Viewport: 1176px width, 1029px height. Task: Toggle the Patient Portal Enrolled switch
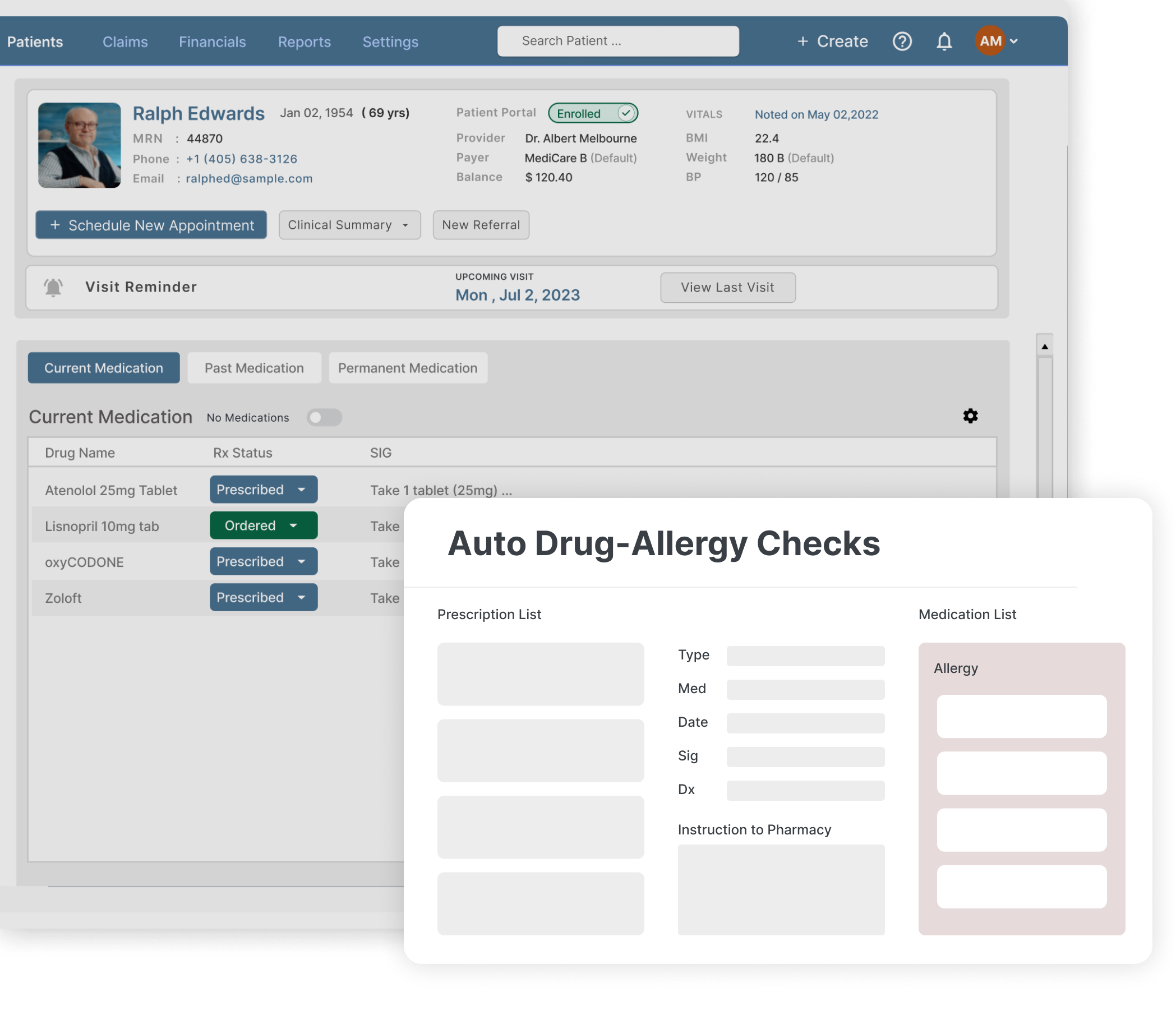(x=593, y=113)
